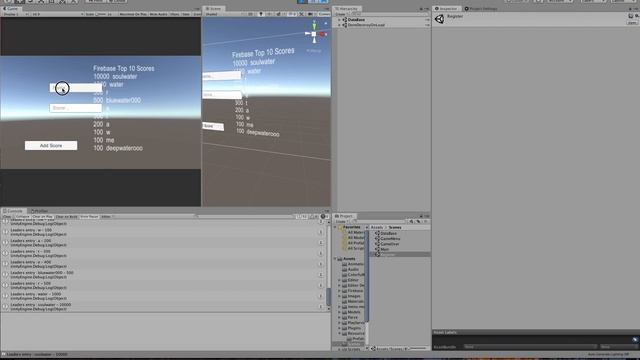
Task: Click the Clear button in Console
Action: (x=7, y=217)
